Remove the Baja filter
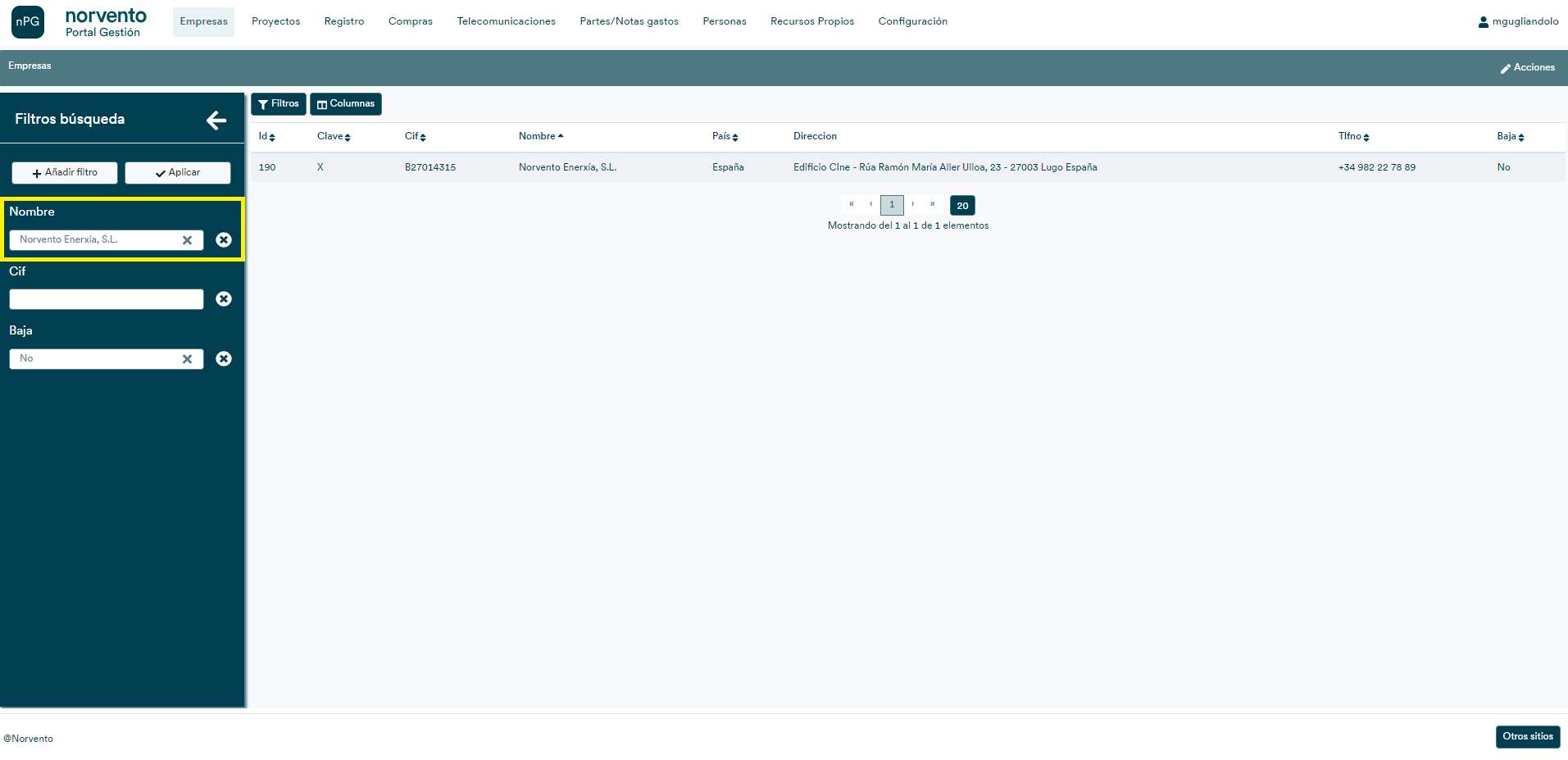Image resolution: width=1568 pixels, height=760 pixels. (224, 358)
